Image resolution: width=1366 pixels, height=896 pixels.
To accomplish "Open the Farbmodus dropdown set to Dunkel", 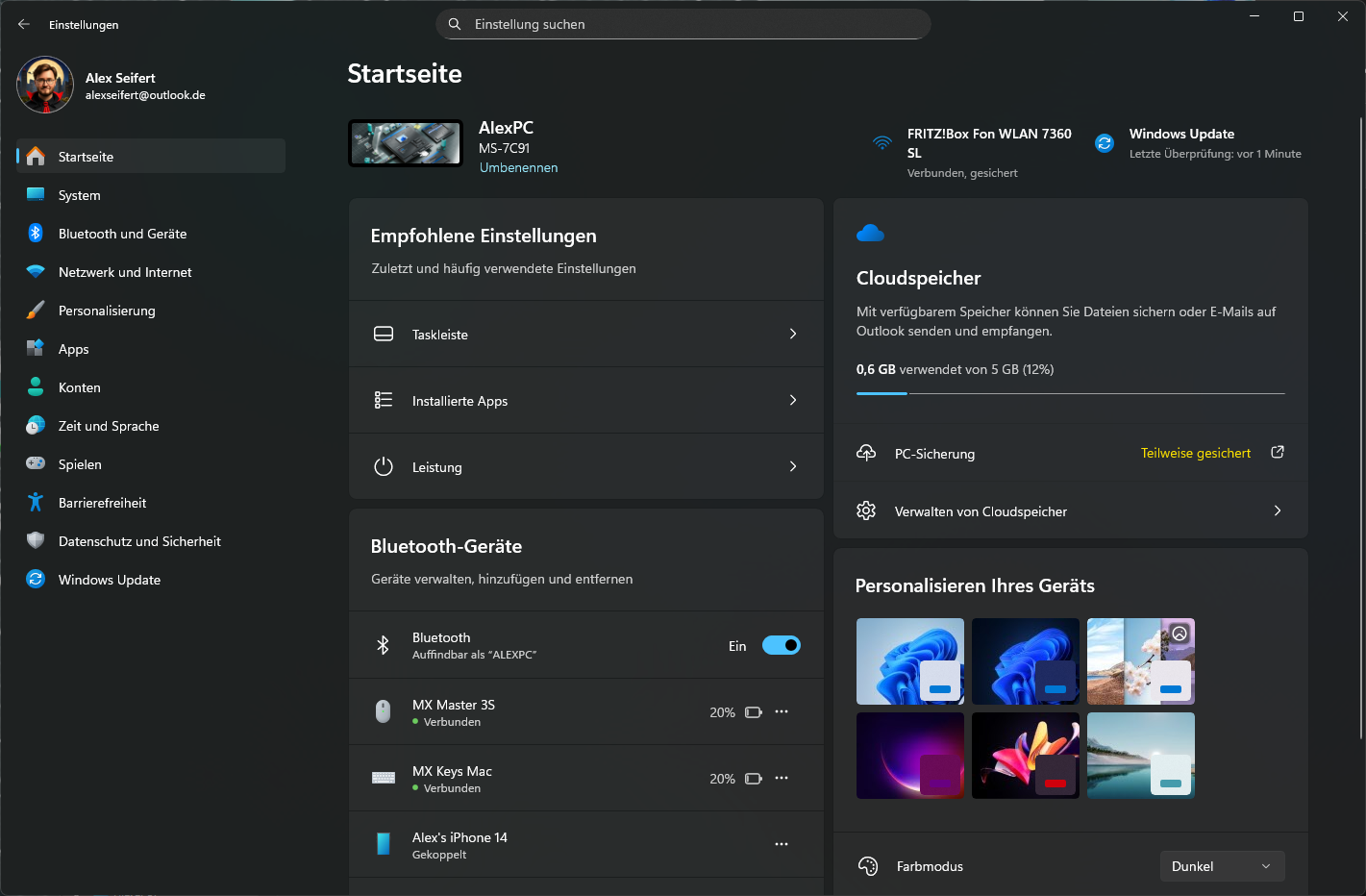I will coord(1222,866).
